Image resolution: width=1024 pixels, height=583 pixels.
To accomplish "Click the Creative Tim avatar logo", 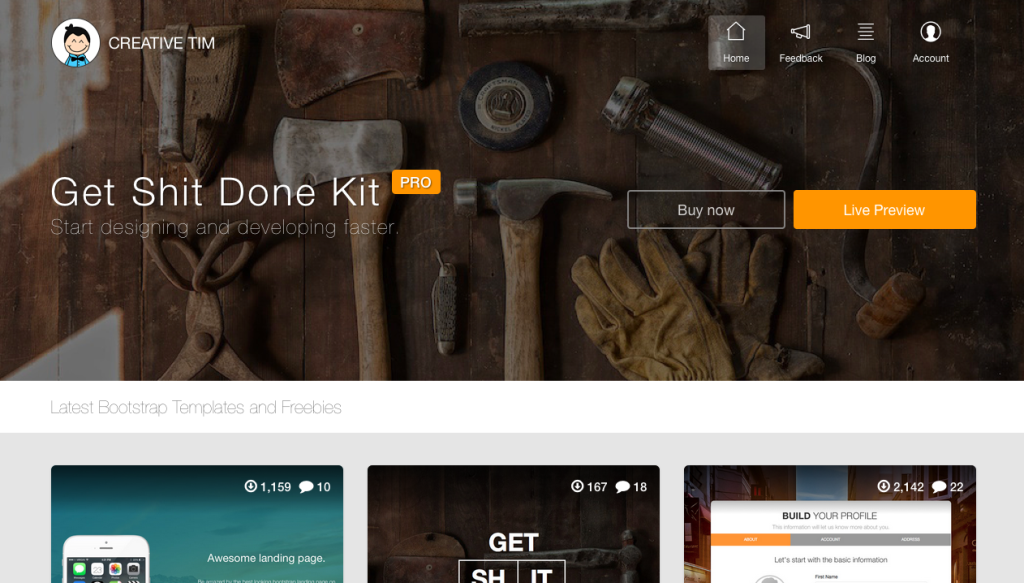I will pyautogui.click(x=76, y=43).
